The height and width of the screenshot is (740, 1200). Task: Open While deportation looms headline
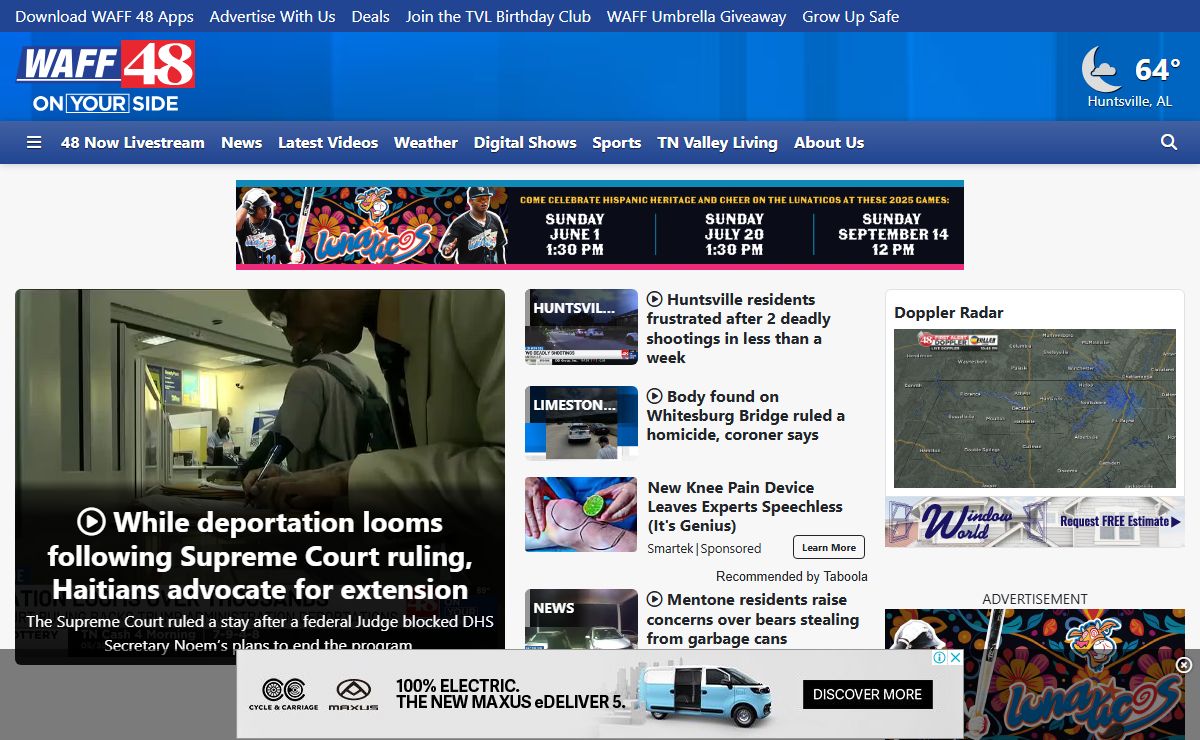pyautogui.click(x=260, y=556)
